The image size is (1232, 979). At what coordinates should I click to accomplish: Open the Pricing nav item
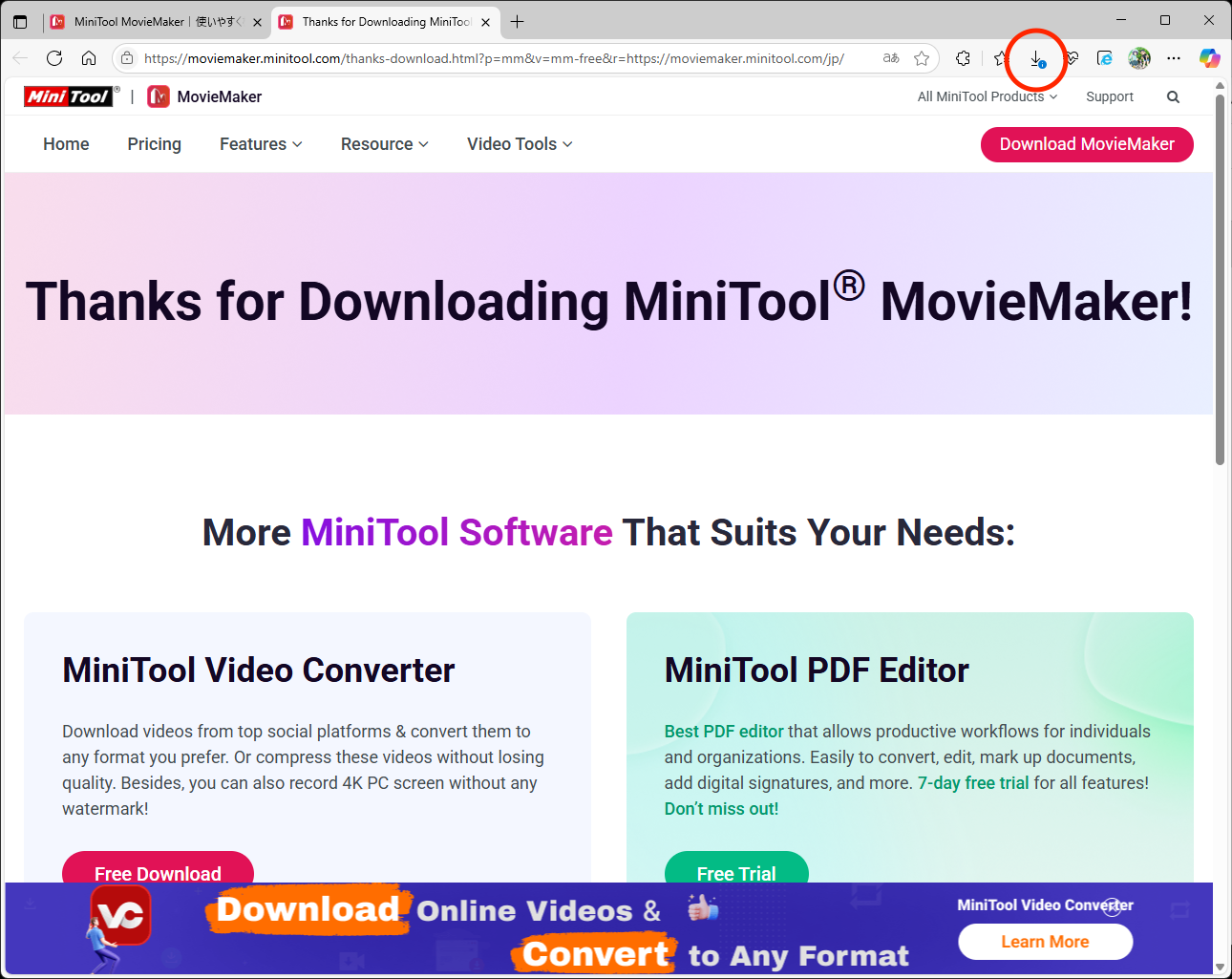click(x=154, y=144)
